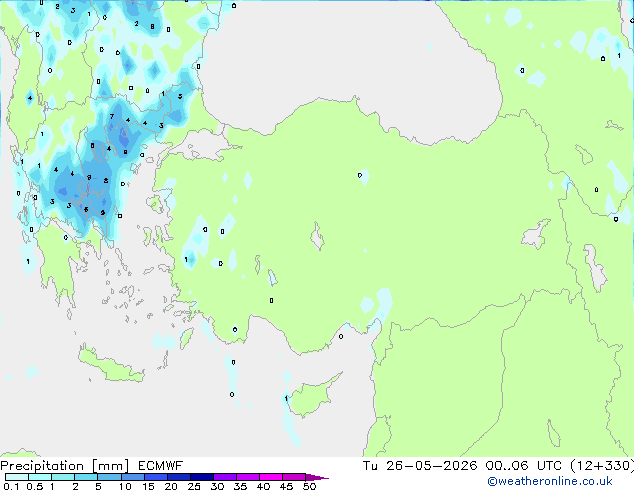Select the 5–10 mm legend color swatch
The height and width of the screenshot is (490, 634).
[x=109, y=477]
